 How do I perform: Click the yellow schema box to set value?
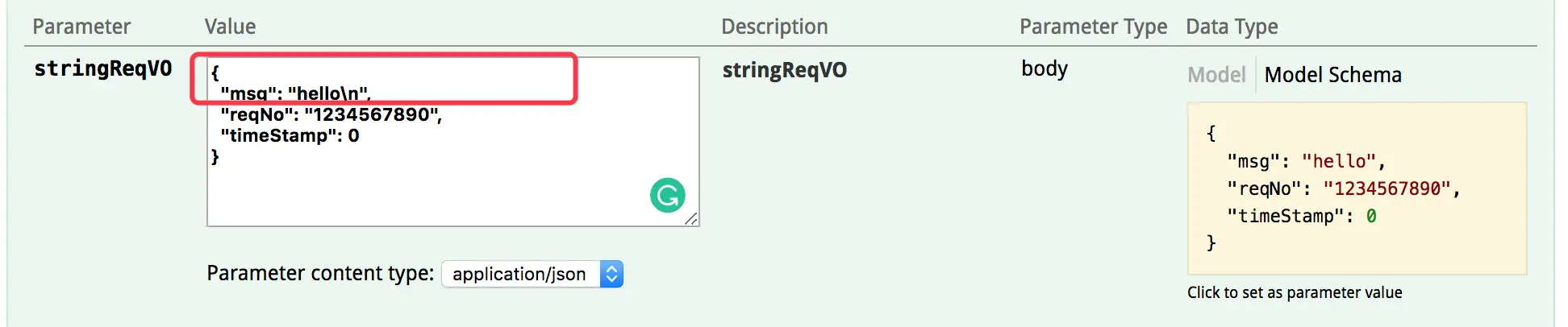click(x=1357, y=188)
